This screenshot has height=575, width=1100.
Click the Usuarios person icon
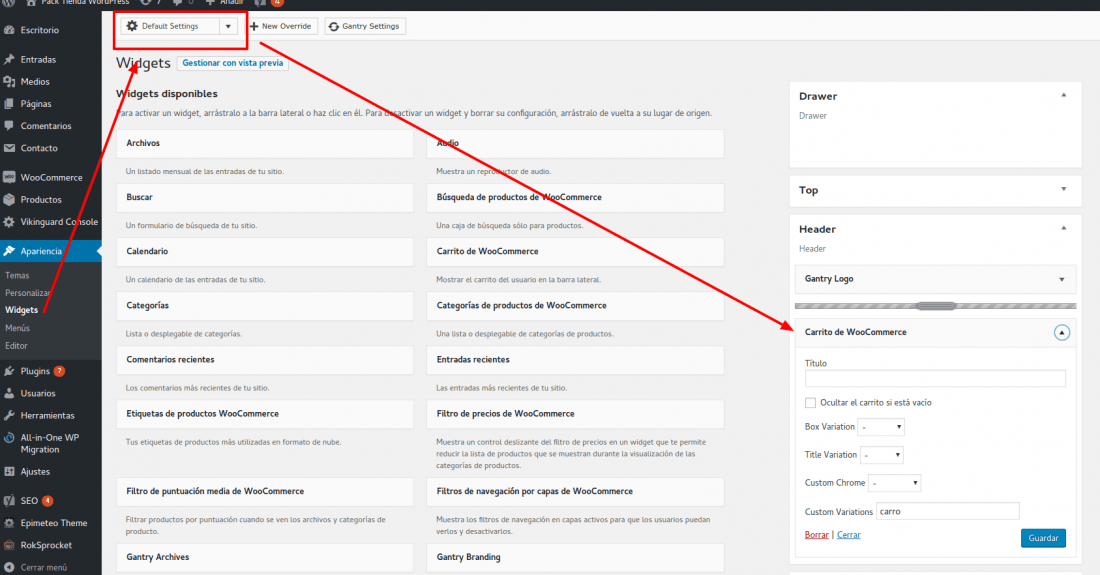(9, 393)
